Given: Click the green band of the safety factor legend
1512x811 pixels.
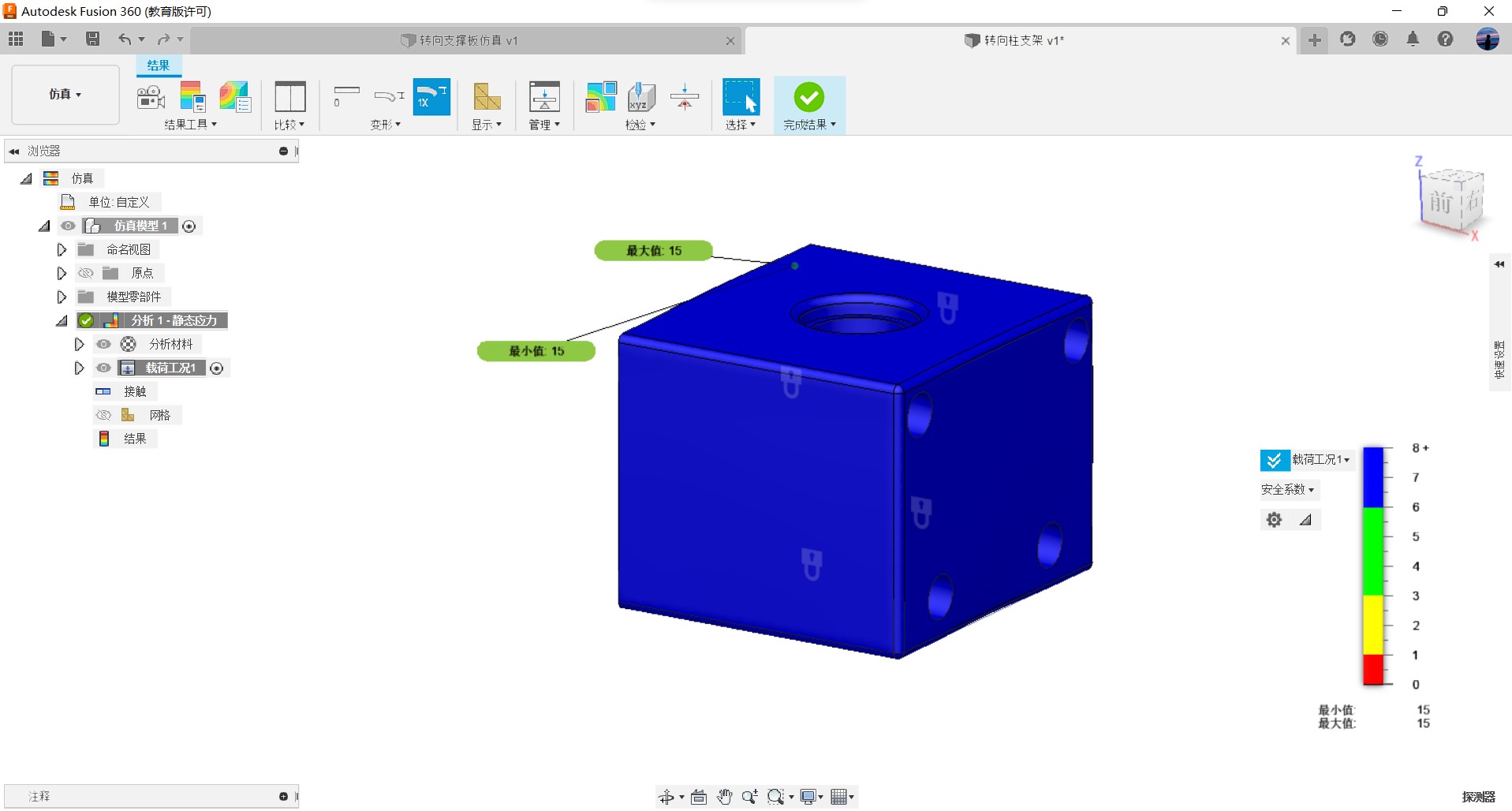Looking at the screenshot, I should pyautogui.click(x=1373, y=551).
